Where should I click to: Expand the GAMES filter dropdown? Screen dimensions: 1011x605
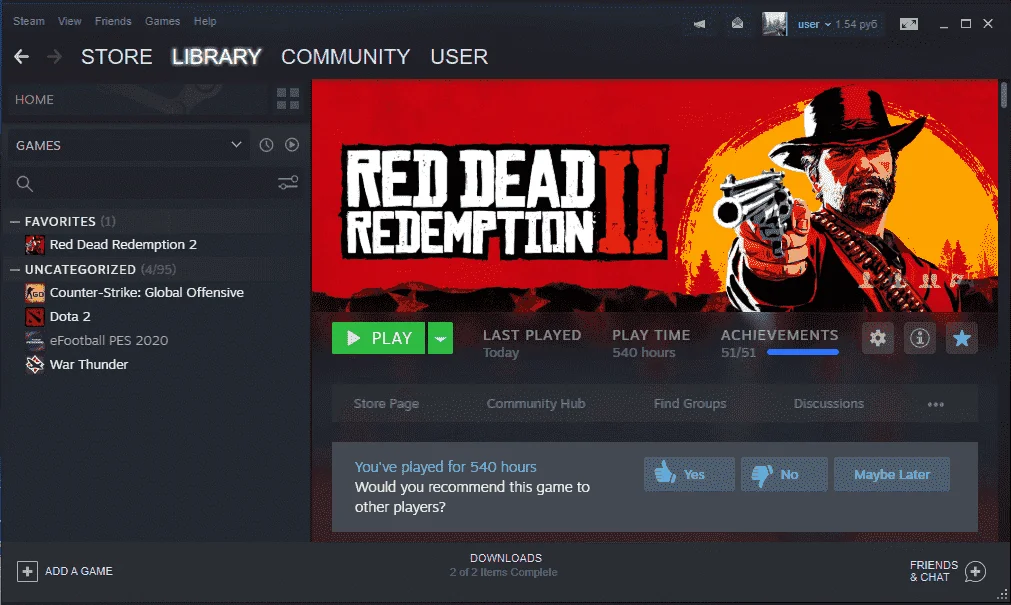[128, 145]
